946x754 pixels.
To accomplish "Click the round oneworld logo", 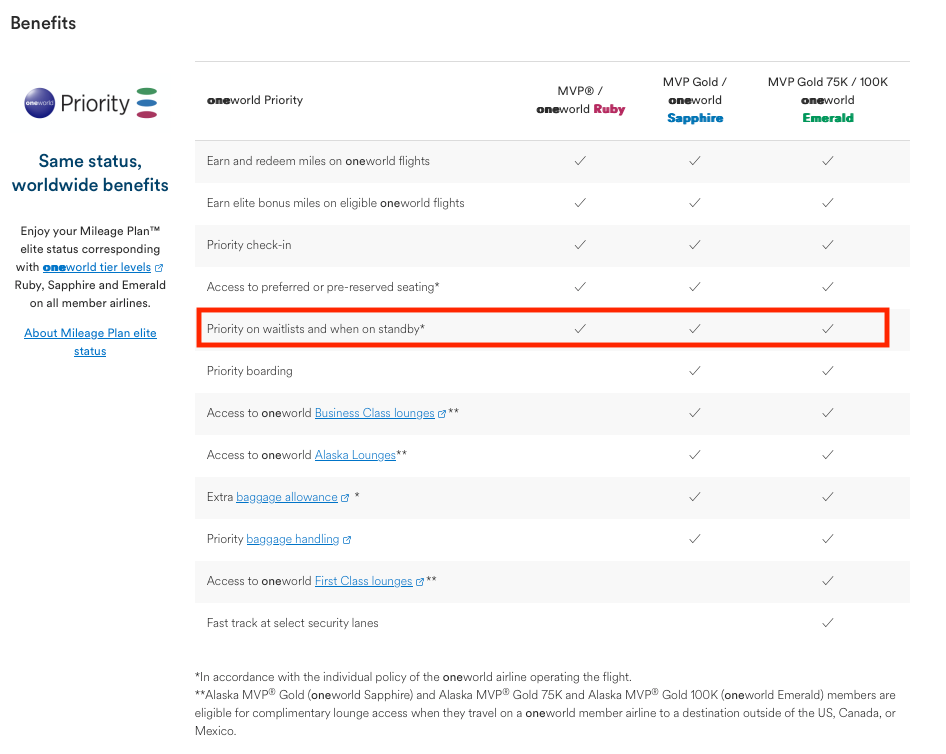I will pos(39,104).
